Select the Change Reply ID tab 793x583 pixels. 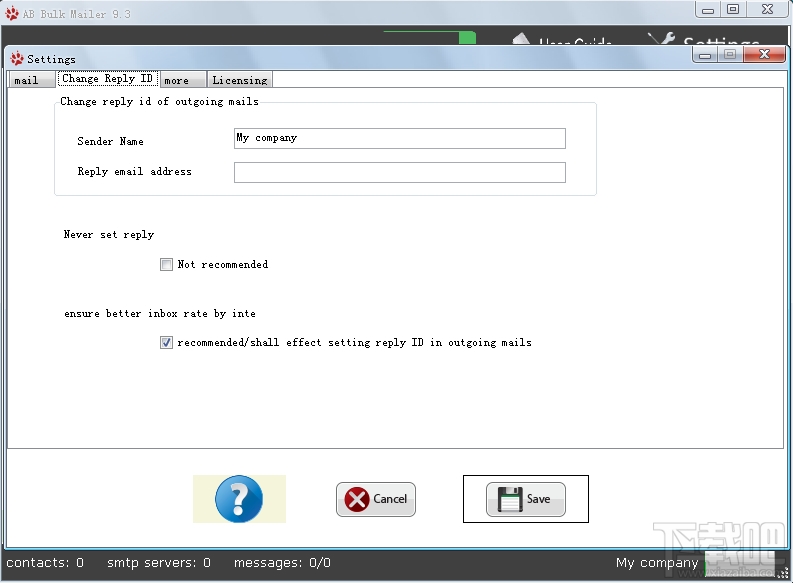coord(107,78)
